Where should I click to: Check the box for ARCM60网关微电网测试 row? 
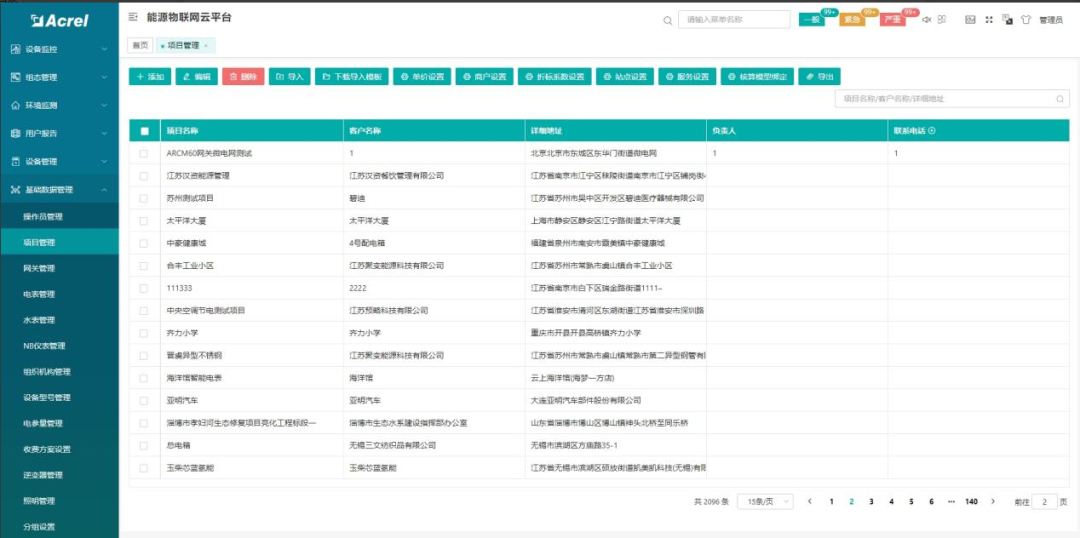pos(144,154)
